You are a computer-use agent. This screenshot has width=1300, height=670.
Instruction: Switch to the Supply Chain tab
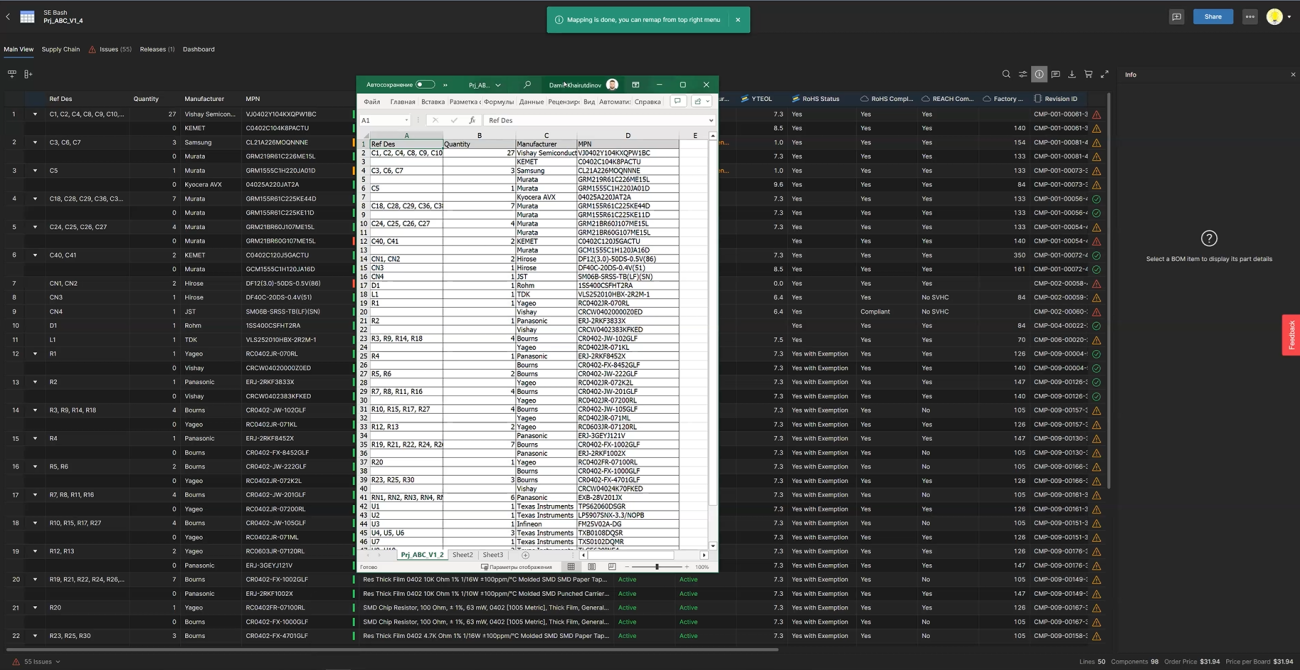click(x=60, y=49)
